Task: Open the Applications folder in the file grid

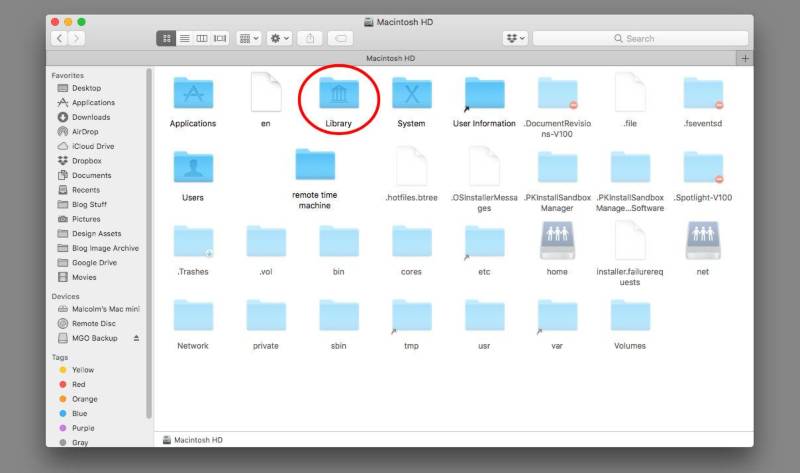Action: click(x=193, y=96)
